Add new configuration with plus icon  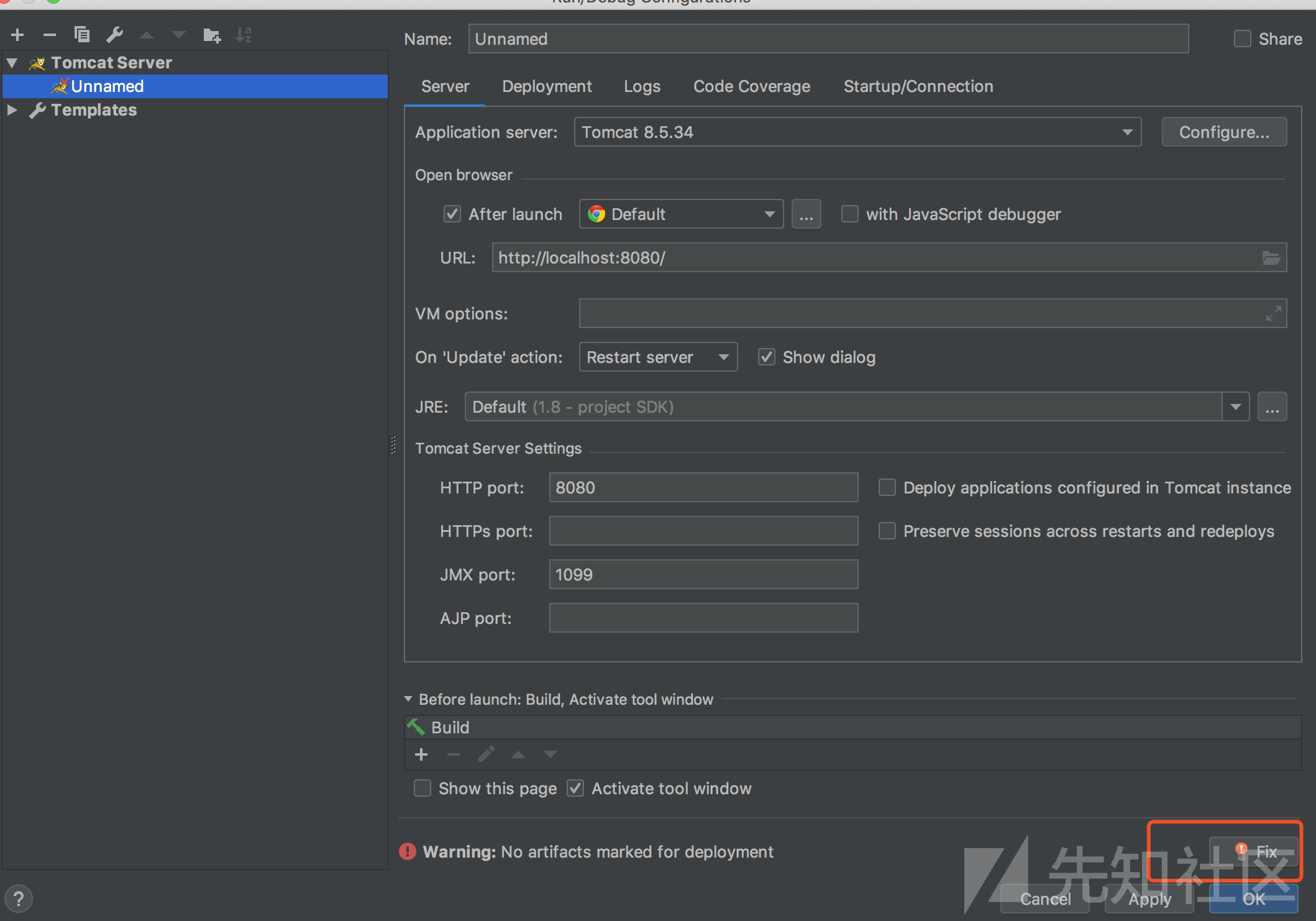17,35
